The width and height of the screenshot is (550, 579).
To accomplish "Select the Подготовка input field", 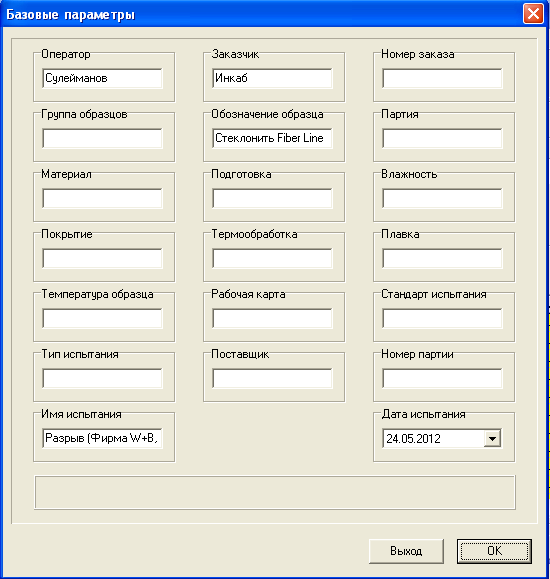I will [x=272, y=198].
